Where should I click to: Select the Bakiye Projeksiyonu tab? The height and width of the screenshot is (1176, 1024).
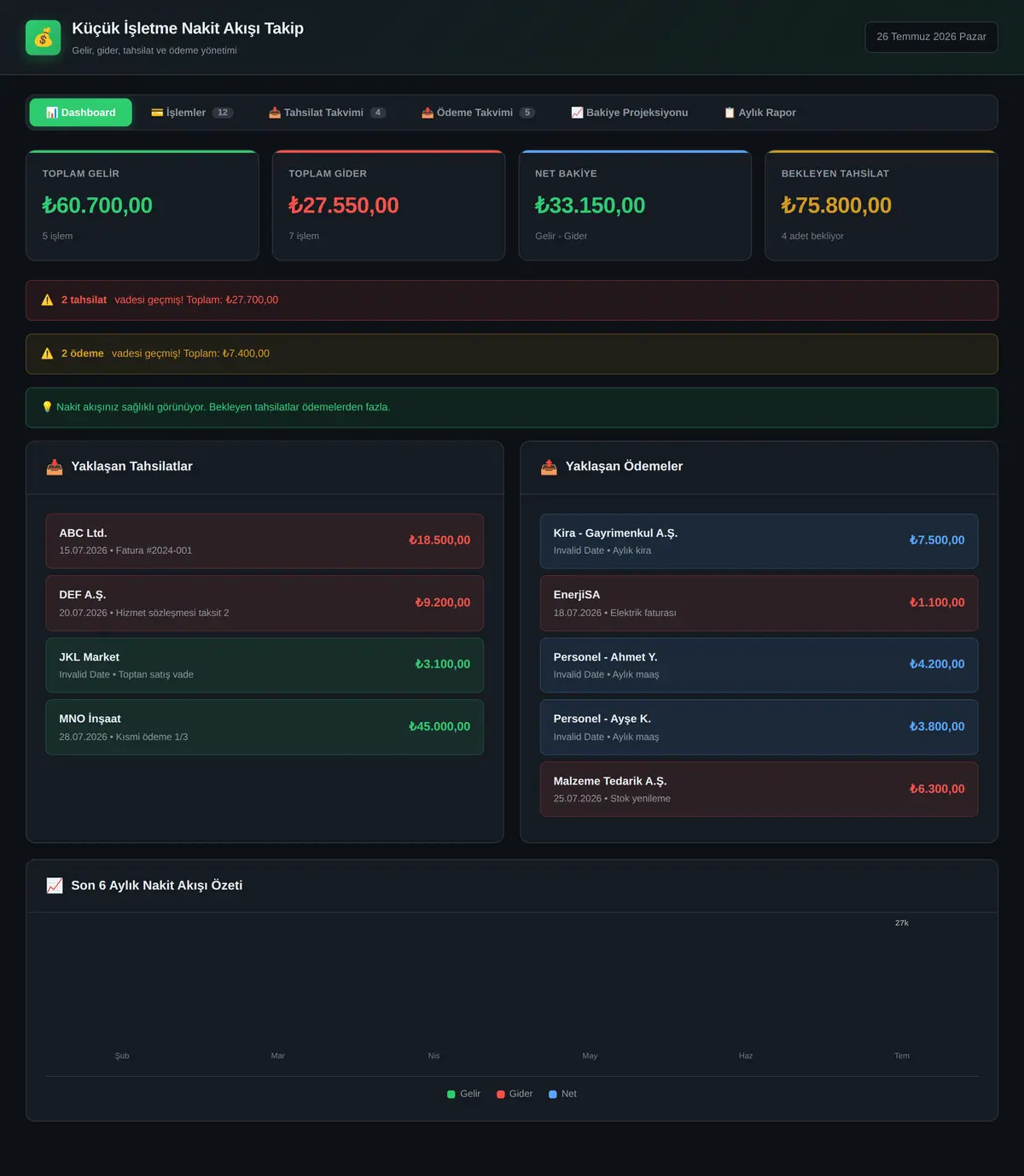pyautogui.click(x=630, y=113)
